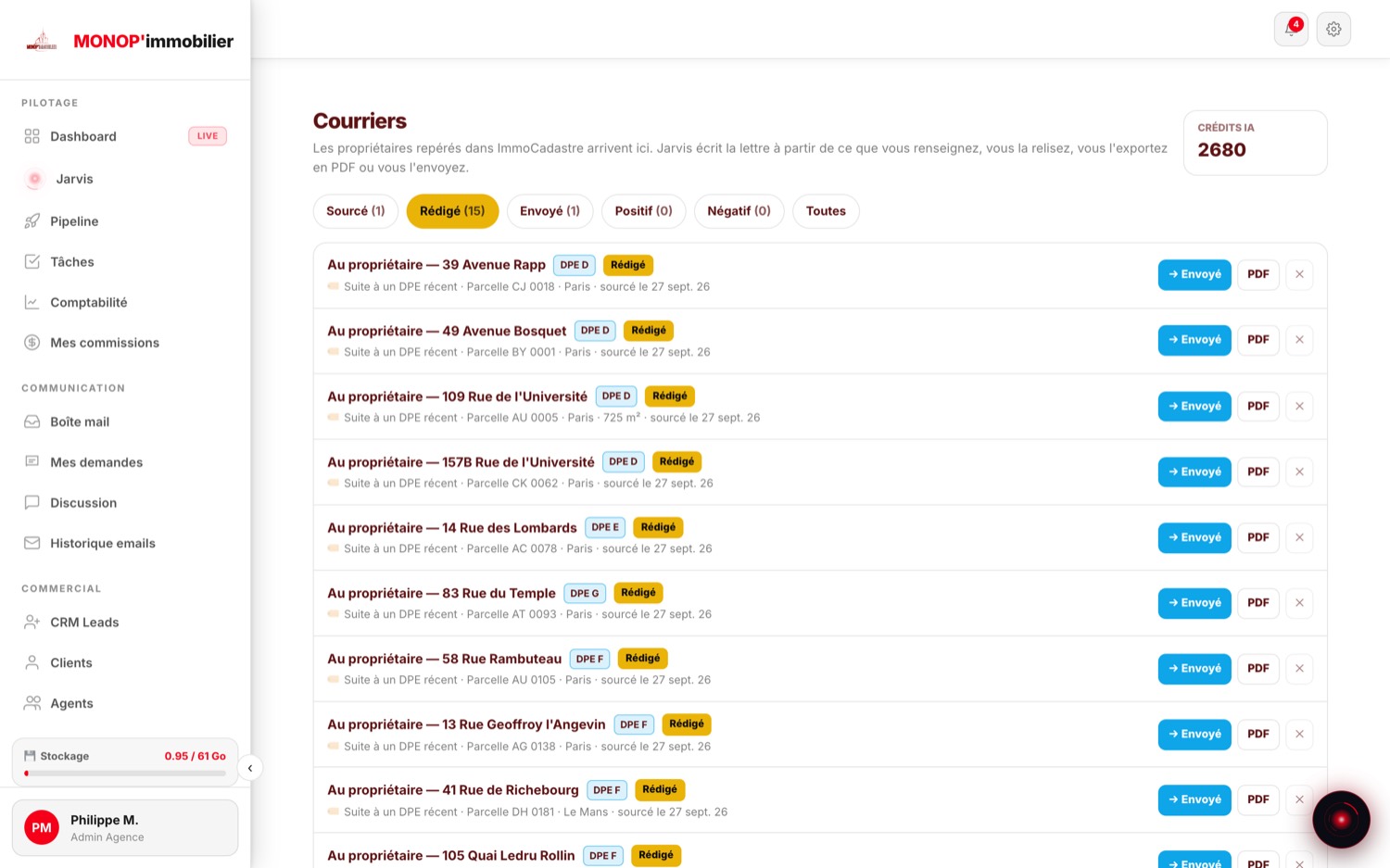Click the MONOP'immobilier logo

(130, 41)
